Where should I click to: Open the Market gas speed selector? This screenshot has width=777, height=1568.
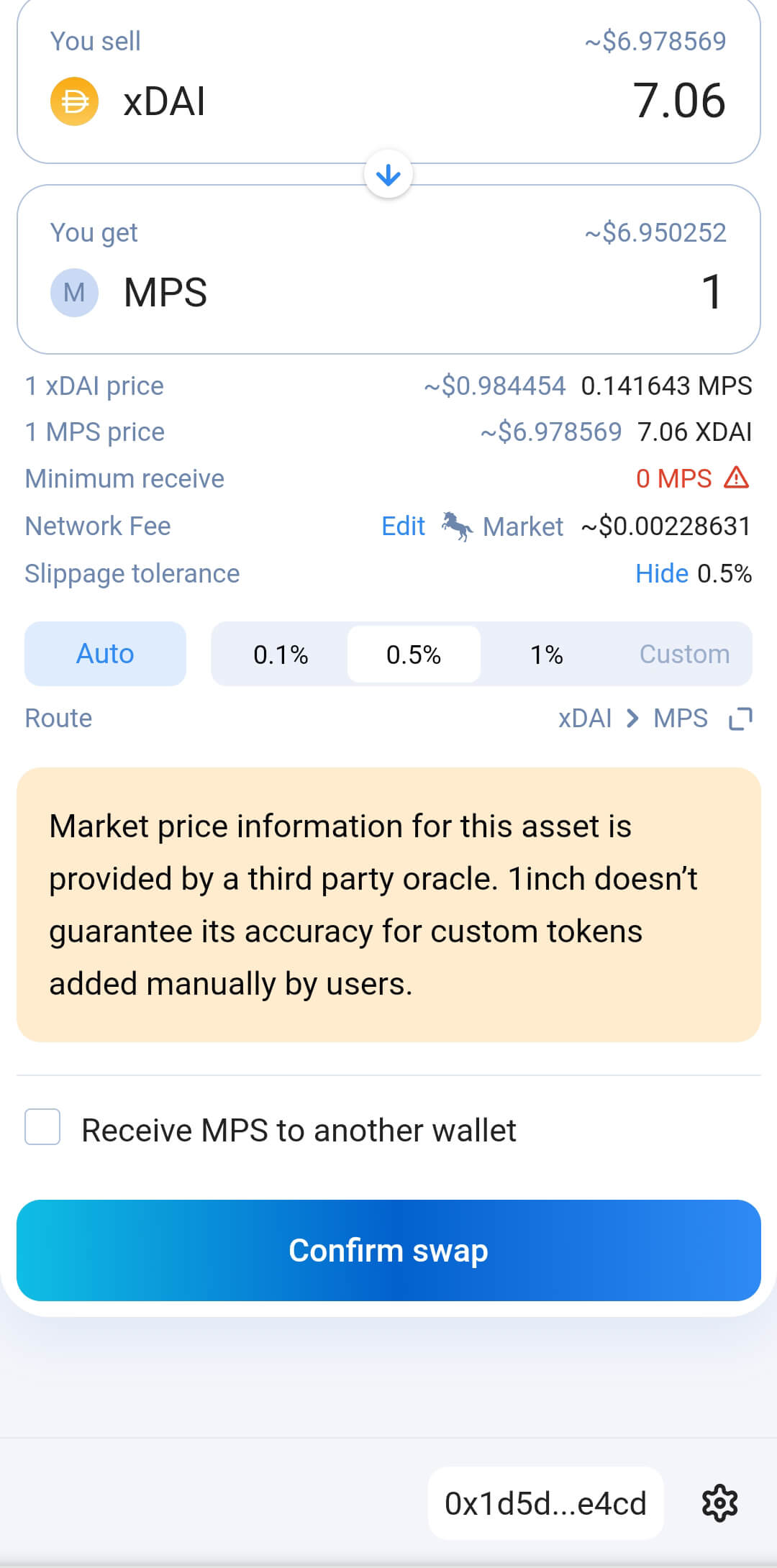click(523, 526)
